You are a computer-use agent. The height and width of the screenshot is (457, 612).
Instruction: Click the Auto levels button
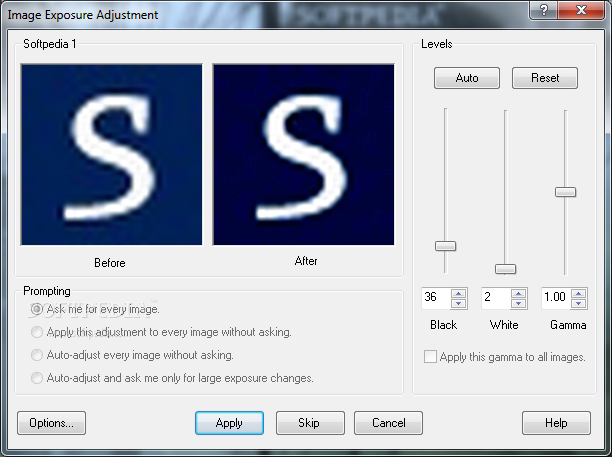click(x=466, y=78)
